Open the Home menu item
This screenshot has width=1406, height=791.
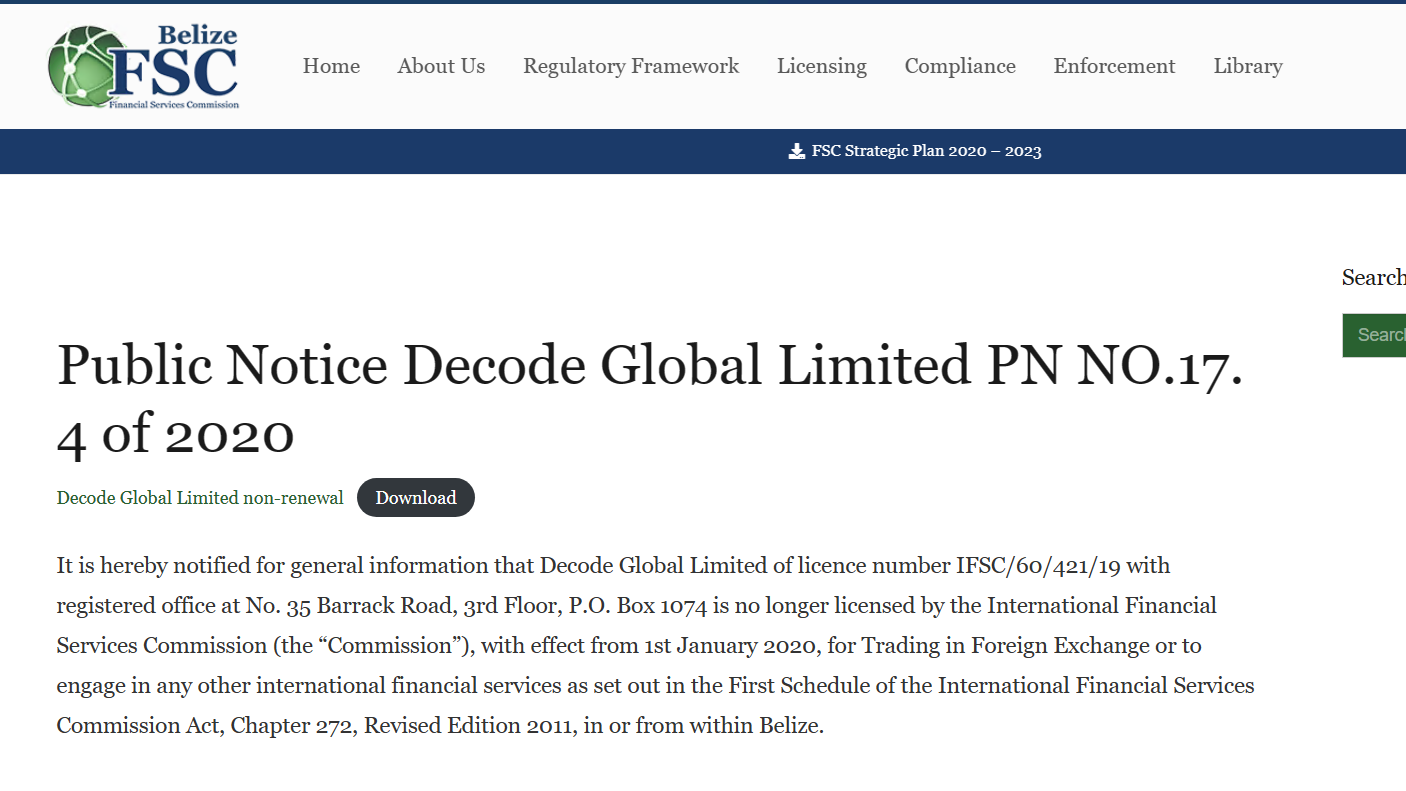pyautogui.click(x=331, y=66)
